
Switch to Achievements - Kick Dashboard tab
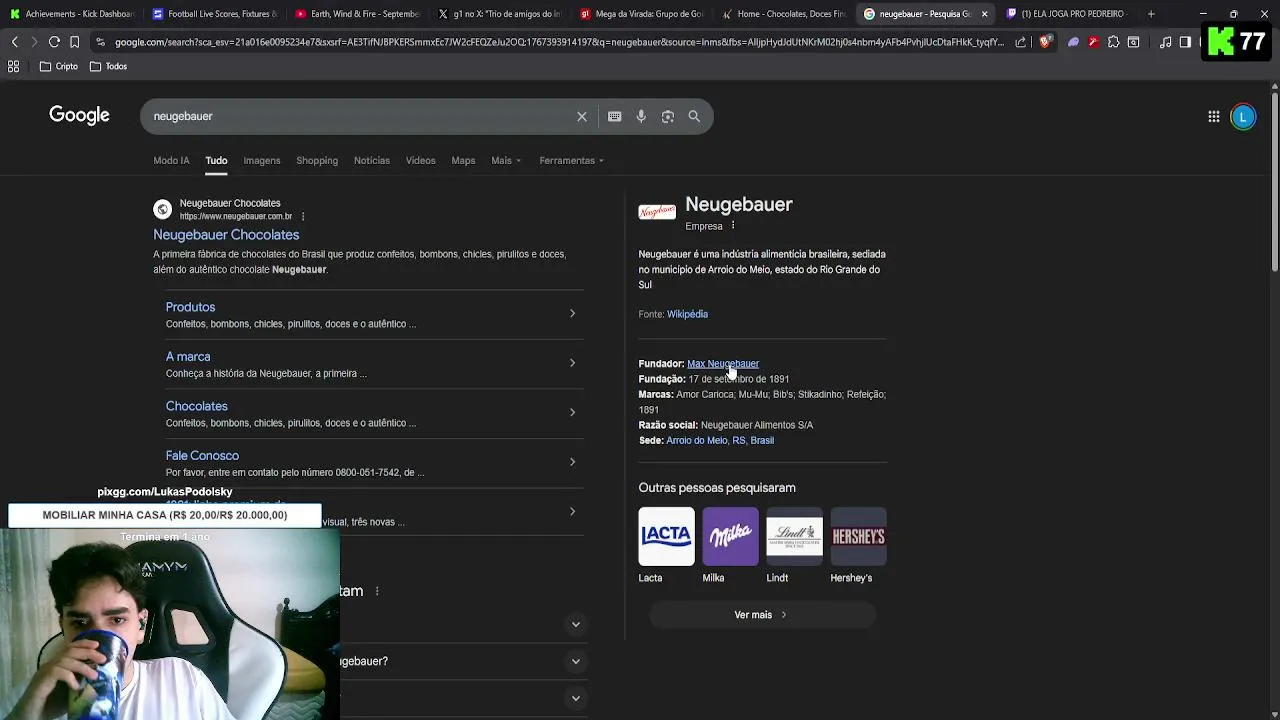(x=71, y=14)
